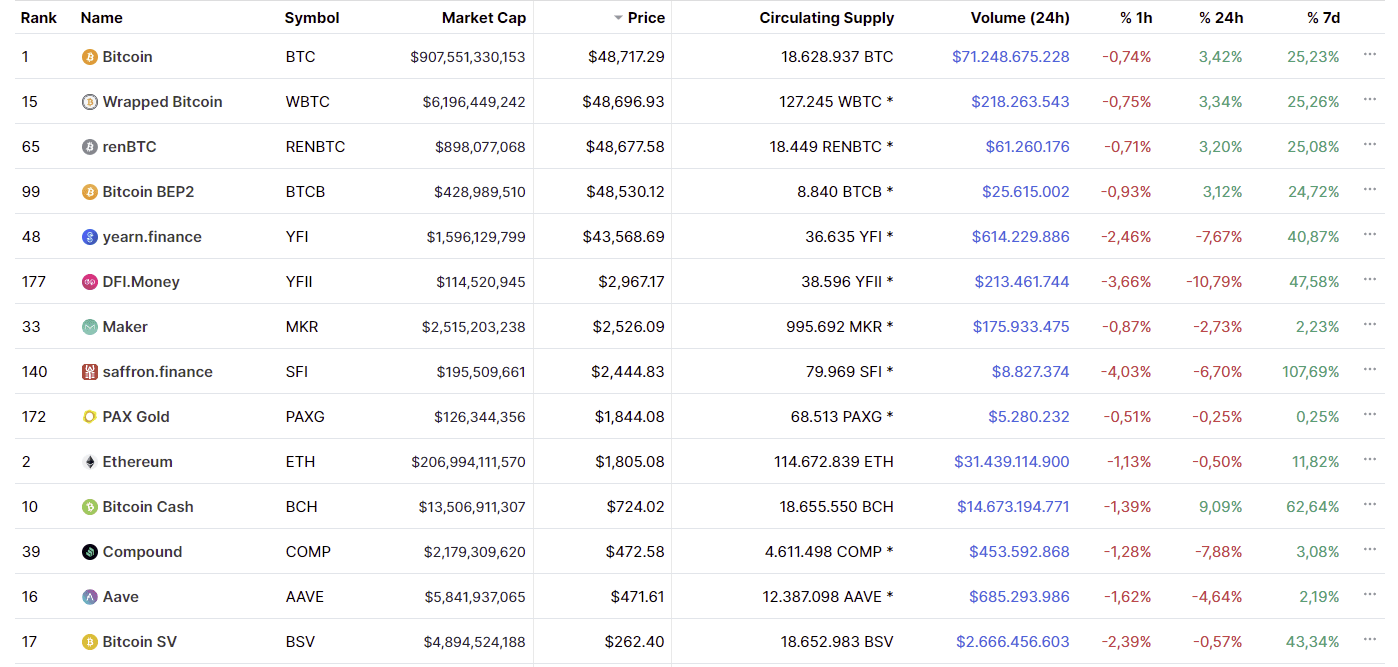Screen dimensions: 1398x667
Task: Click the saffron.finance logo icon
Action: point(90,372)
